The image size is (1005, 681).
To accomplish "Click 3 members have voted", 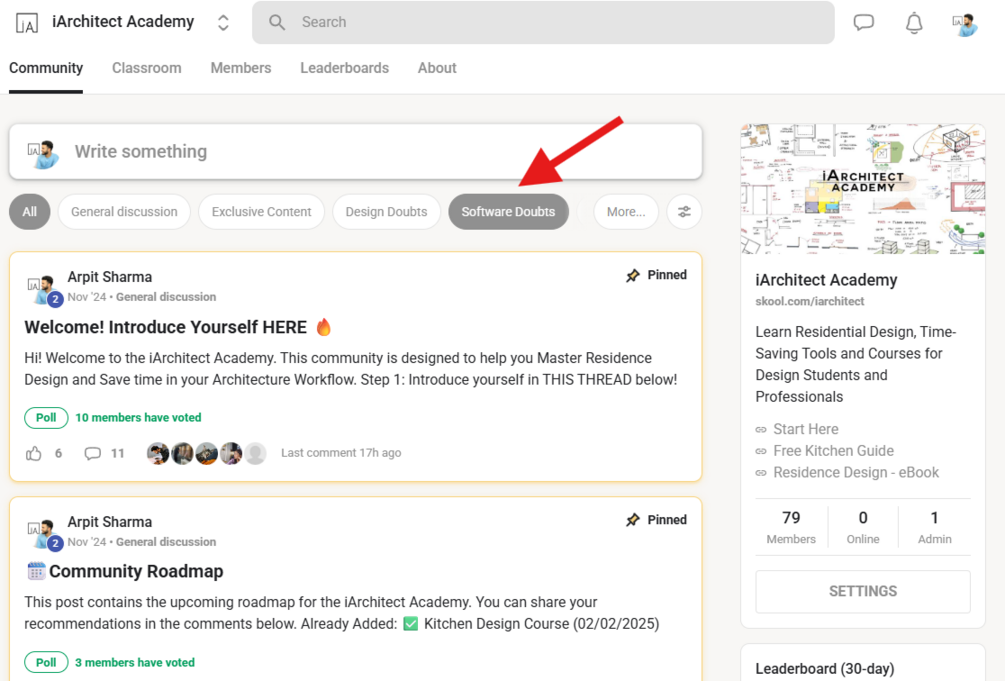I will pos(135,662).
